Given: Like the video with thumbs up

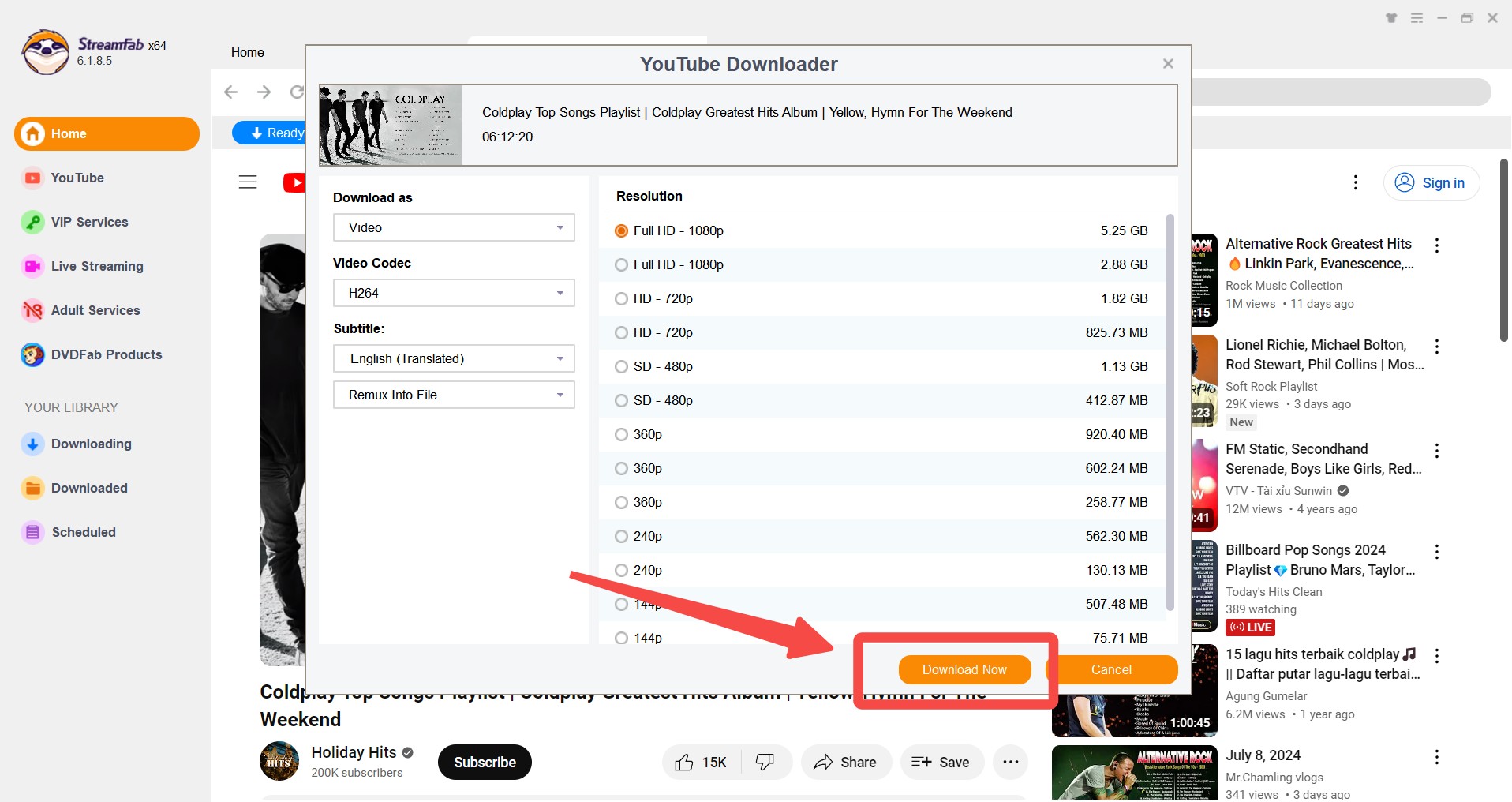Looking at the screenshot, I should [701, 762].
